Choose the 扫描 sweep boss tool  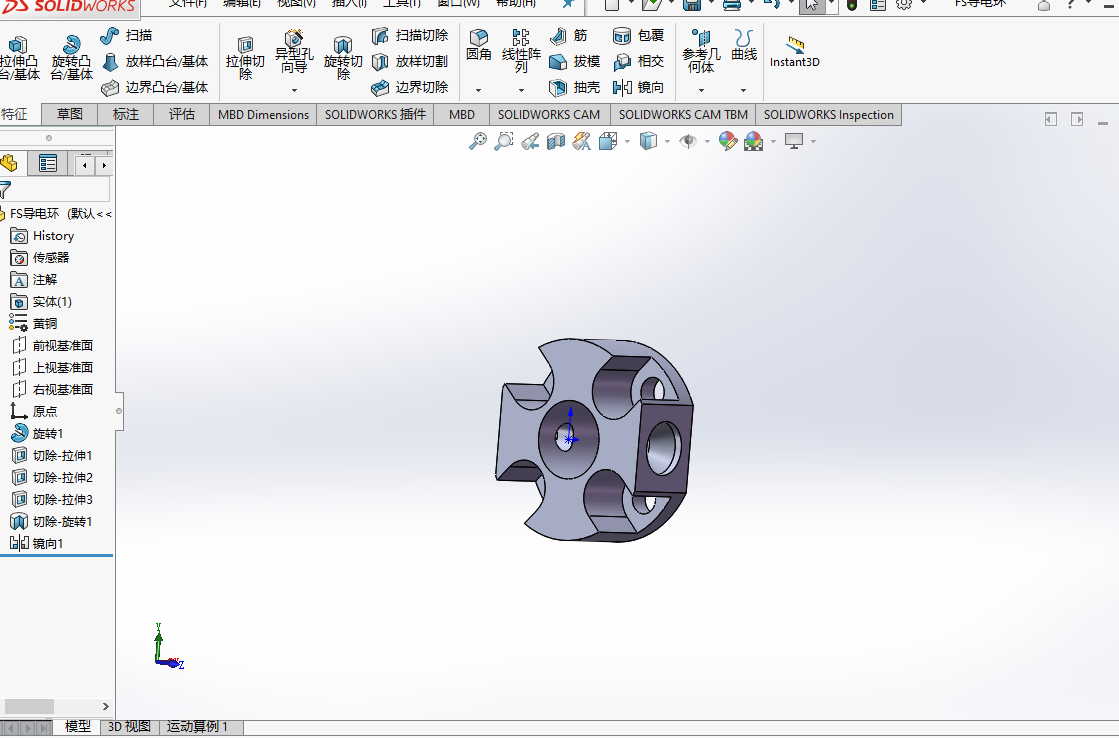coord(126,35)
